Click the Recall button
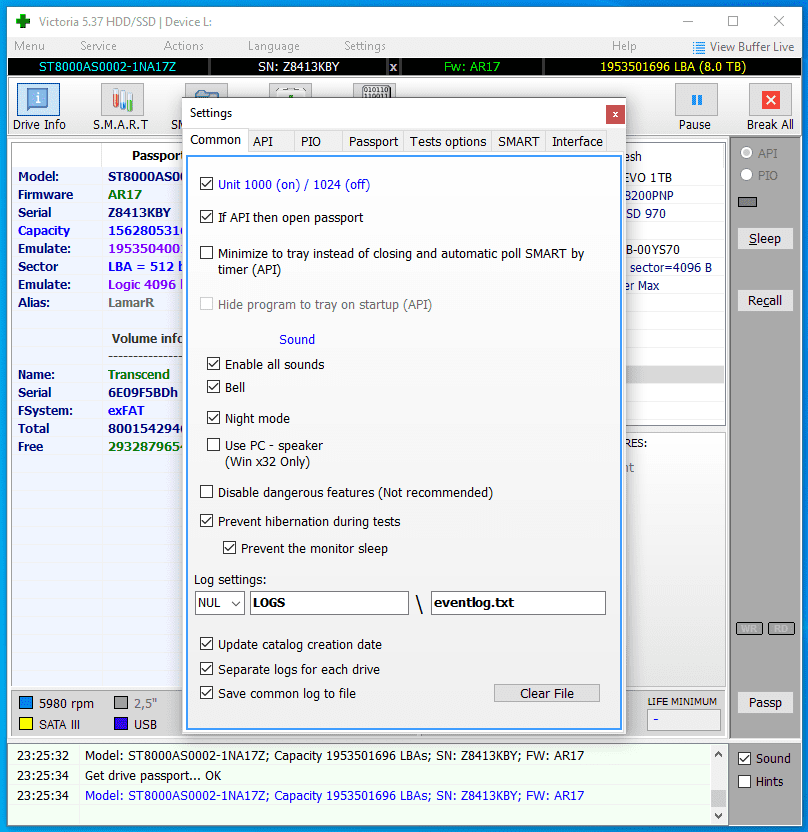 pos(765,300)
